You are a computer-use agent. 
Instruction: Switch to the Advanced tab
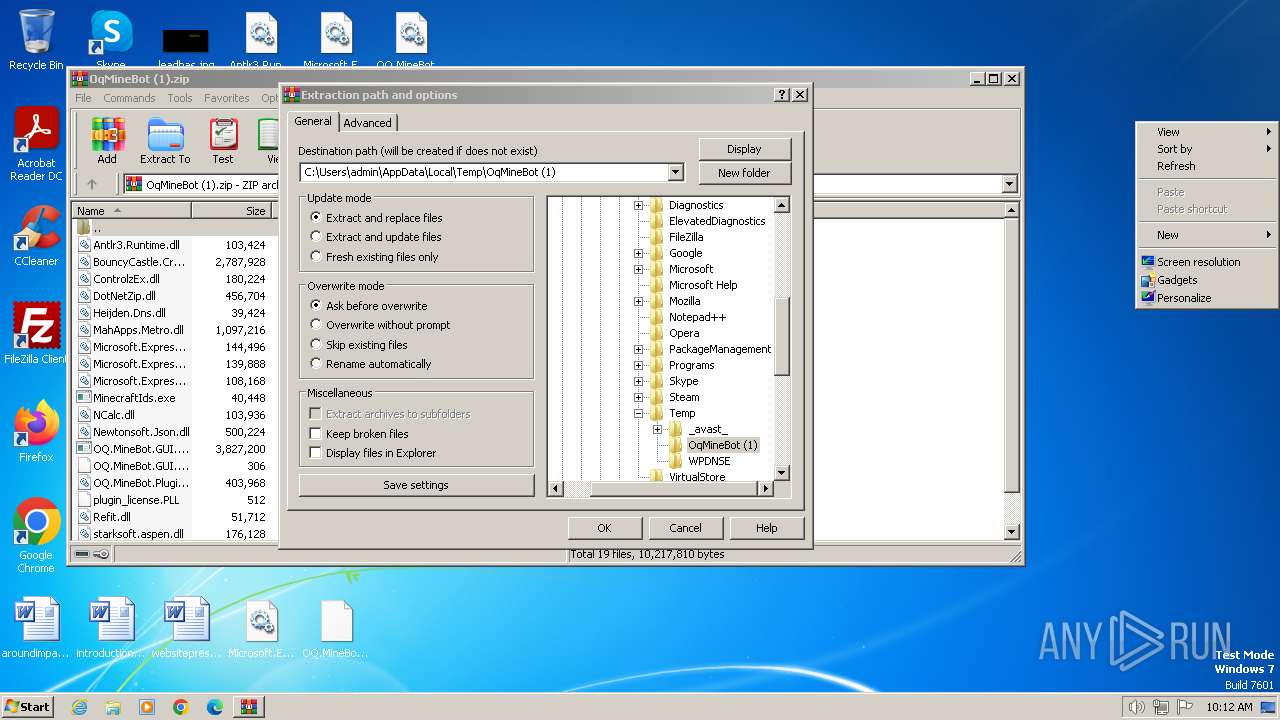tap(368, 123)
